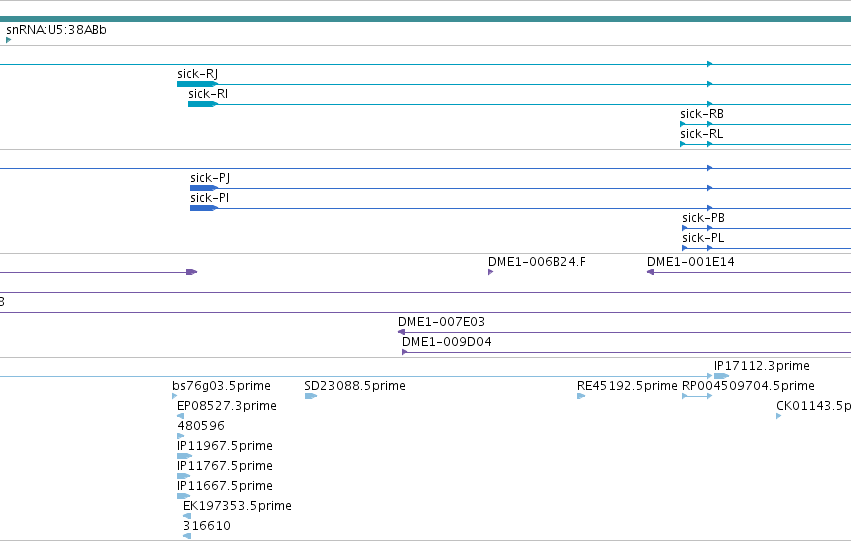Image resolution: width=851 pixels, height=541 pixels.
Task: Click the RE45192.5prime feature block
Action: point(581,396)
